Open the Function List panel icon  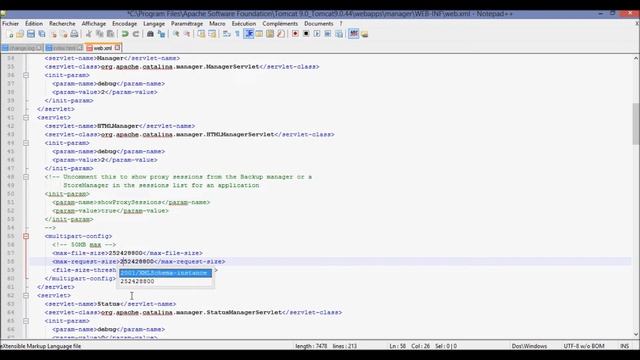281,34
